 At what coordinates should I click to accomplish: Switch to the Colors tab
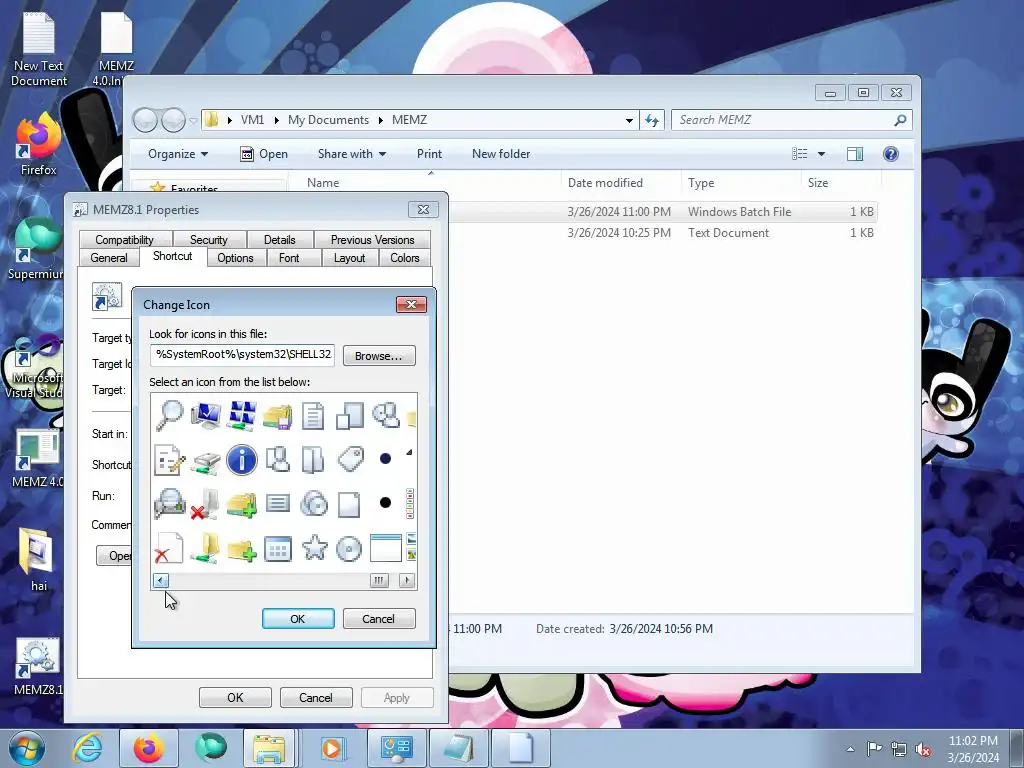click(x=405, y=258)
